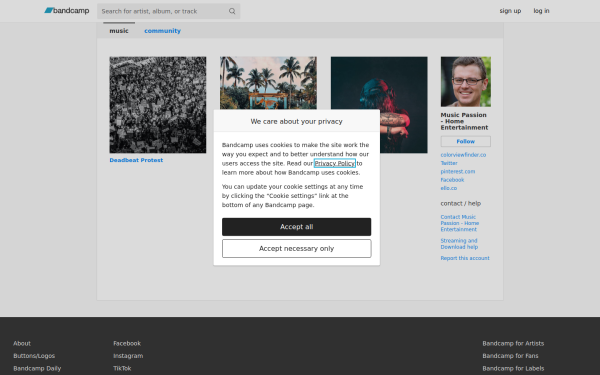Open the log in link

(541, 11)
